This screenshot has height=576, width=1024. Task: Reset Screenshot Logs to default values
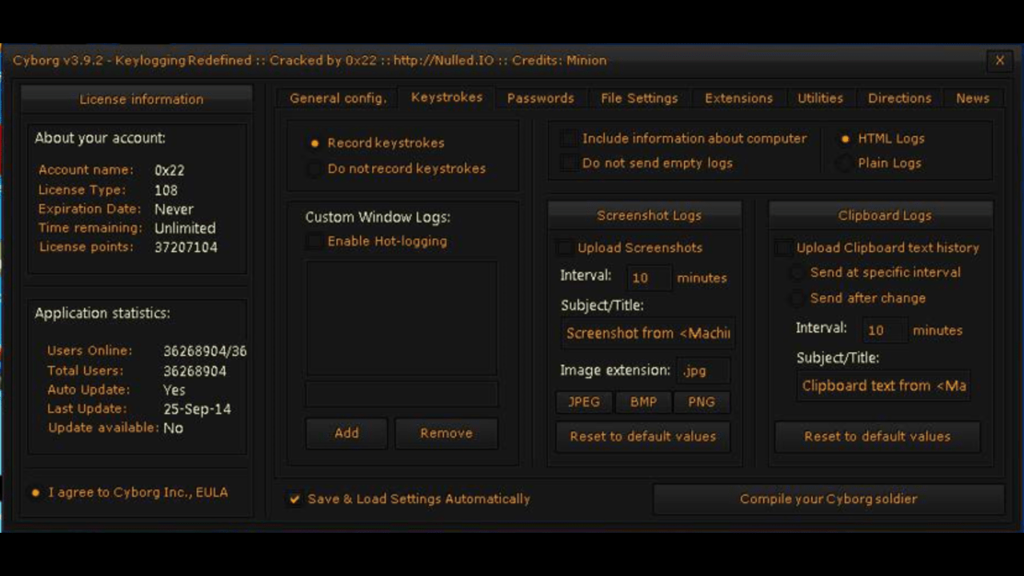pyautogui.click(x=643, y=436)
